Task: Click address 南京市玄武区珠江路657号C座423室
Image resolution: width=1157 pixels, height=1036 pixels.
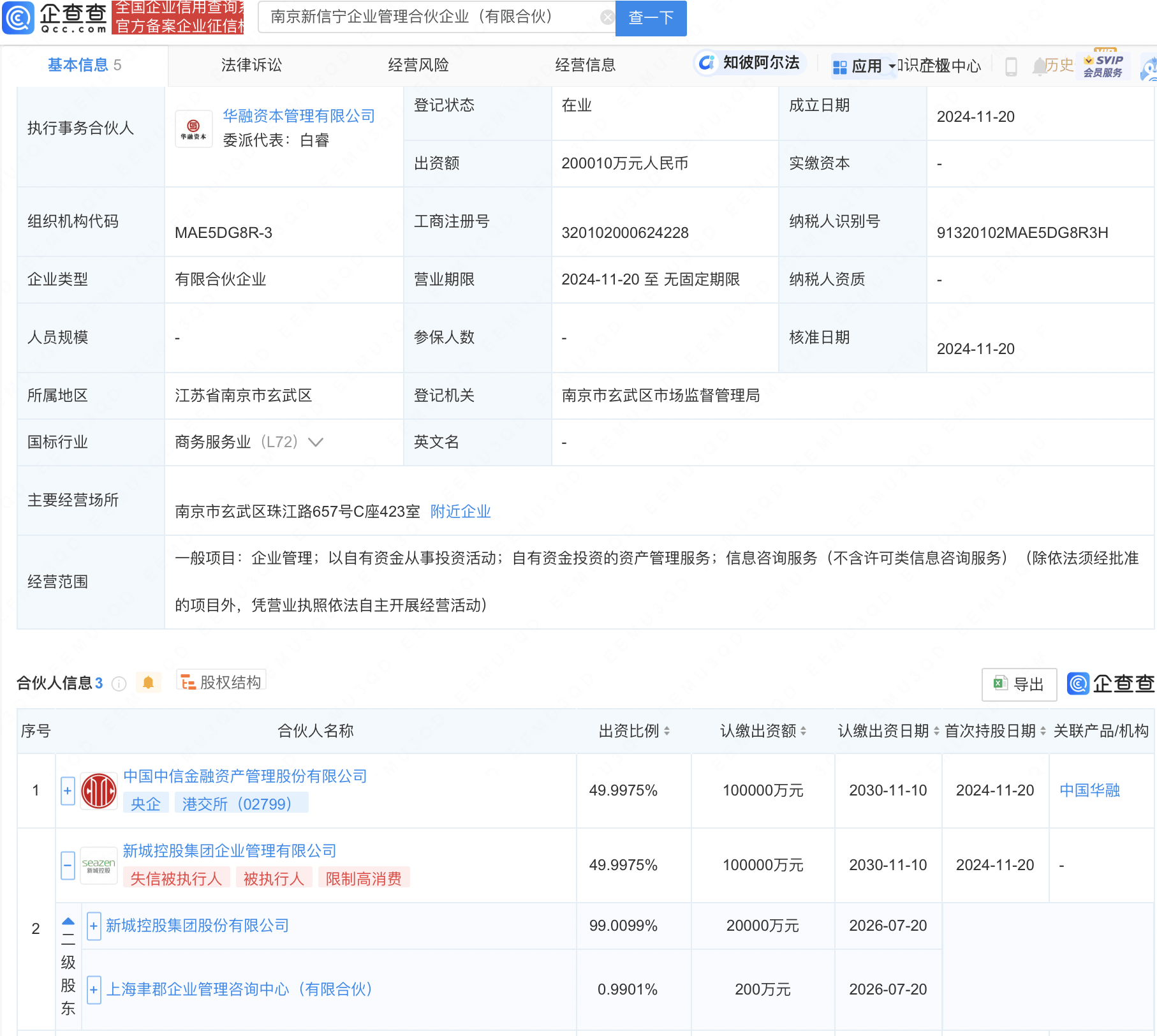Action: pyautogui.click(x=297, y=512)
